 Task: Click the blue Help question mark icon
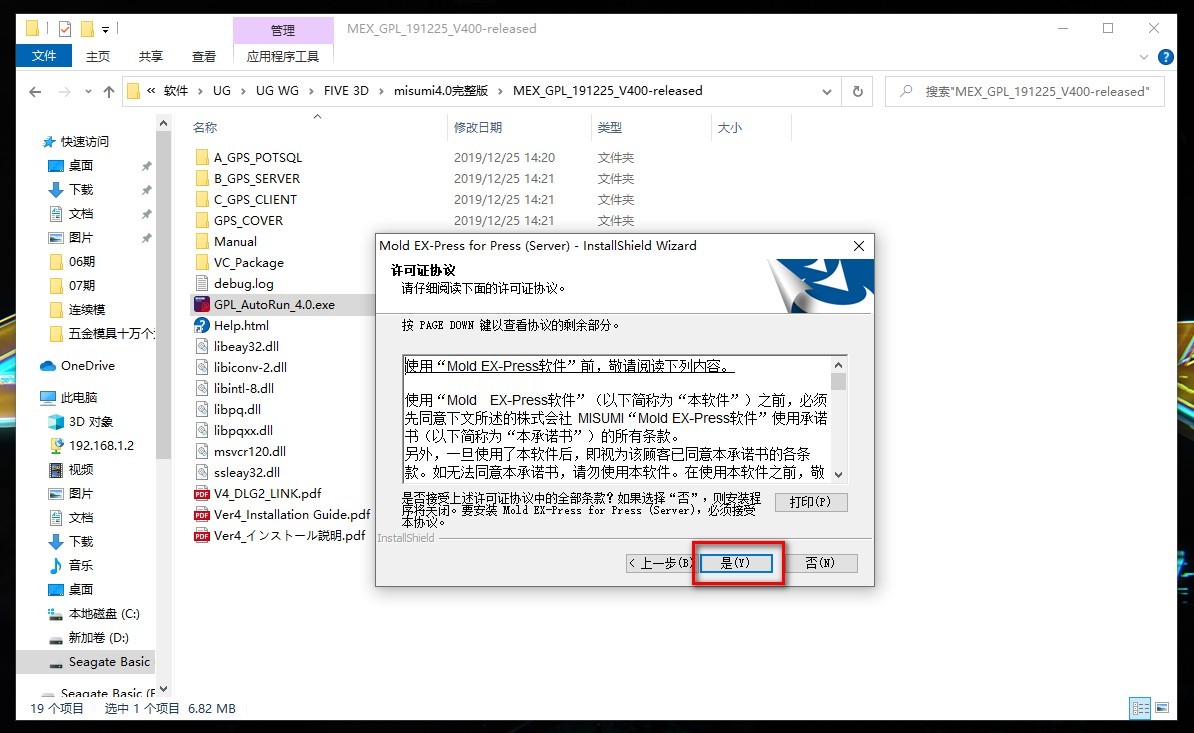click(1166, 57)
